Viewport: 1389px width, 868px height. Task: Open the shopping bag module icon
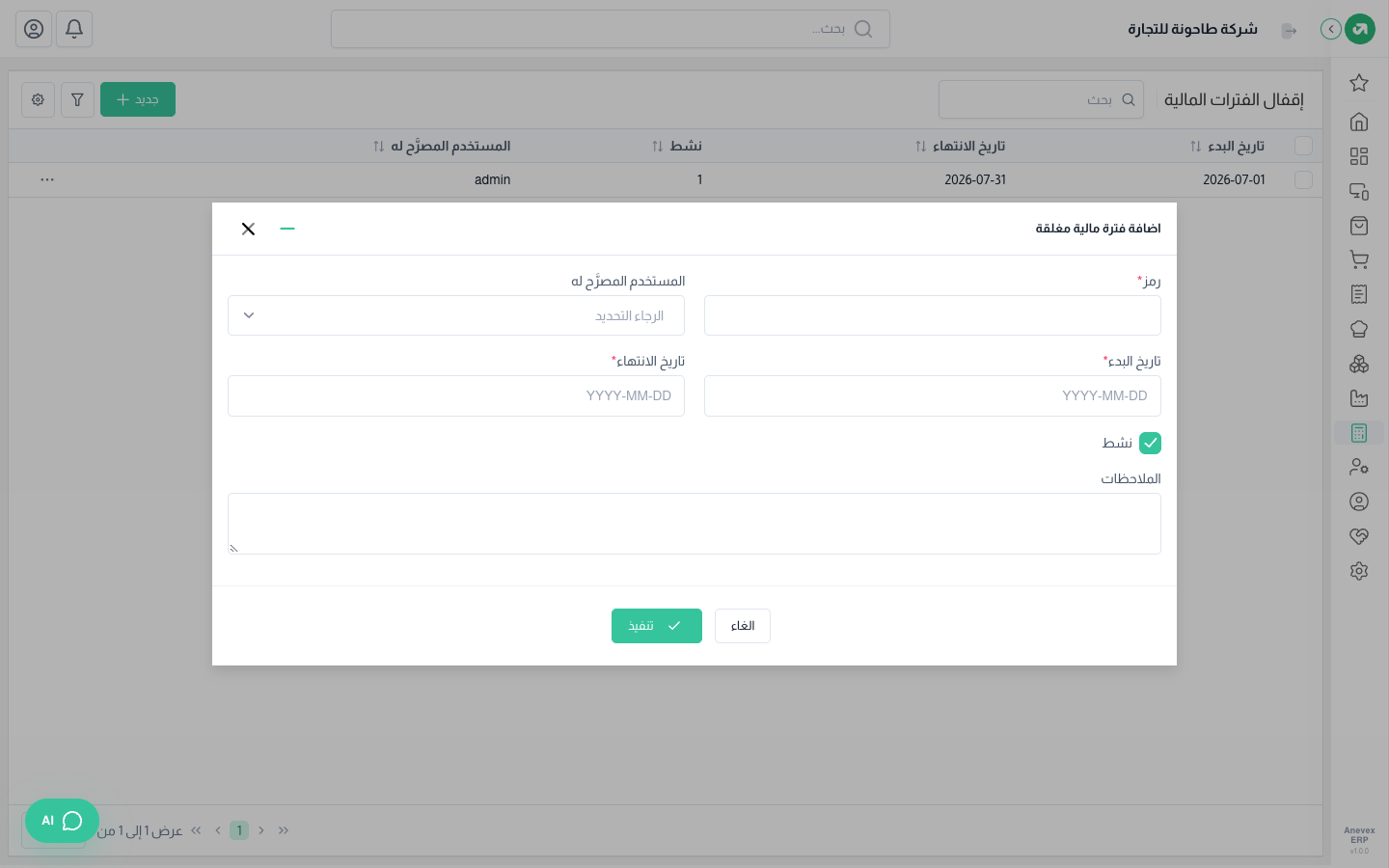point(1359,226)
